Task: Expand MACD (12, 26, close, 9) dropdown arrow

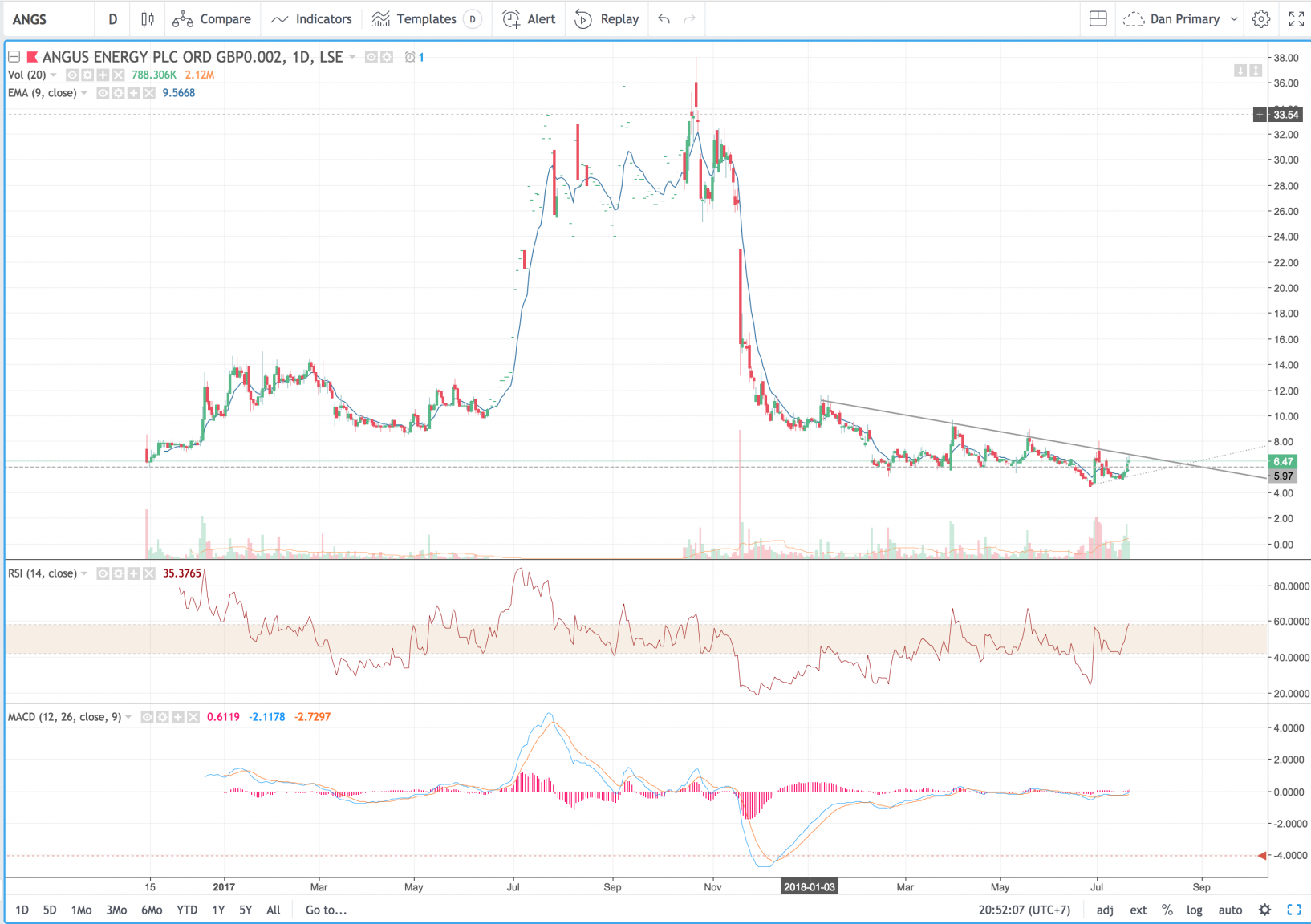Action: point(128,717)
